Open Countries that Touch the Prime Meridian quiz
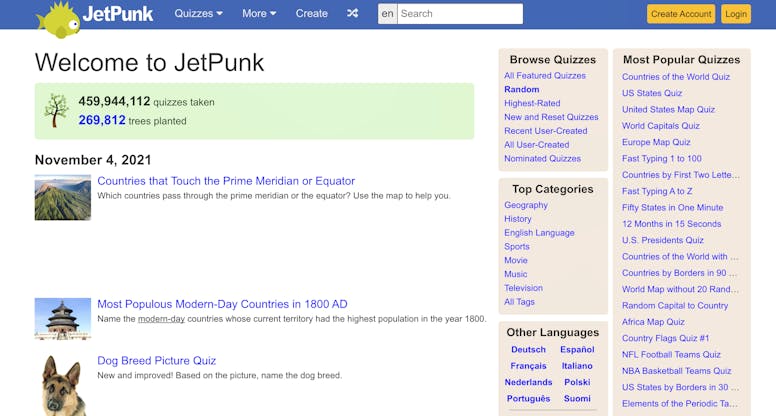This screenshot has height=416, width=776. point(226,181)
